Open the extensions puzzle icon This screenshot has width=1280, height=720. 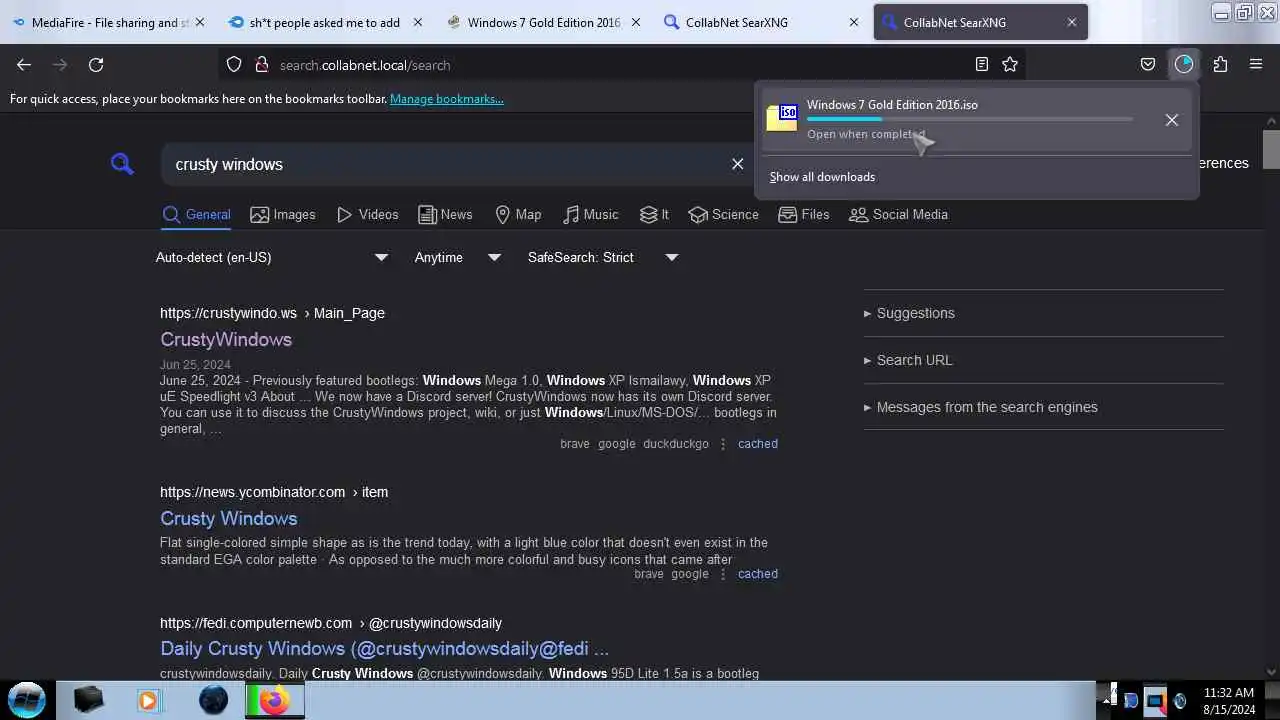(x=1220, y=65)
